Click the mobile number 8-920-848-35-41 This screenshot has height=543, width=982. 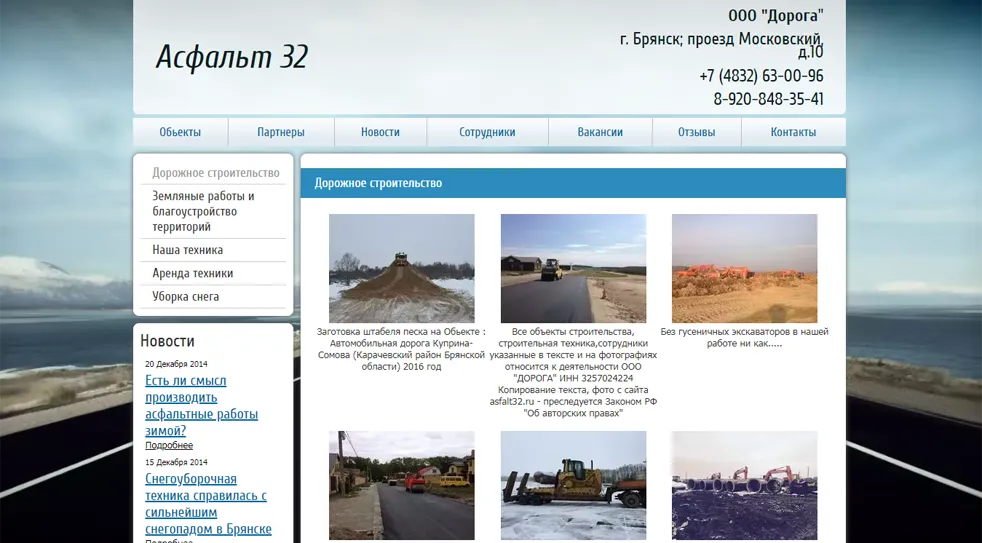tap(768, 99)
